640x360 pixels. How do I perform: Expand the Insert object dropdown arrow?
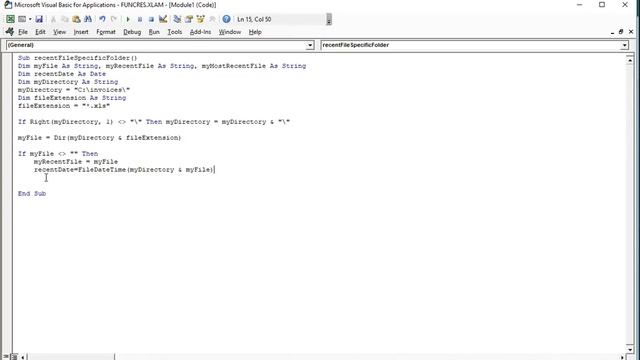pos(30,19)
